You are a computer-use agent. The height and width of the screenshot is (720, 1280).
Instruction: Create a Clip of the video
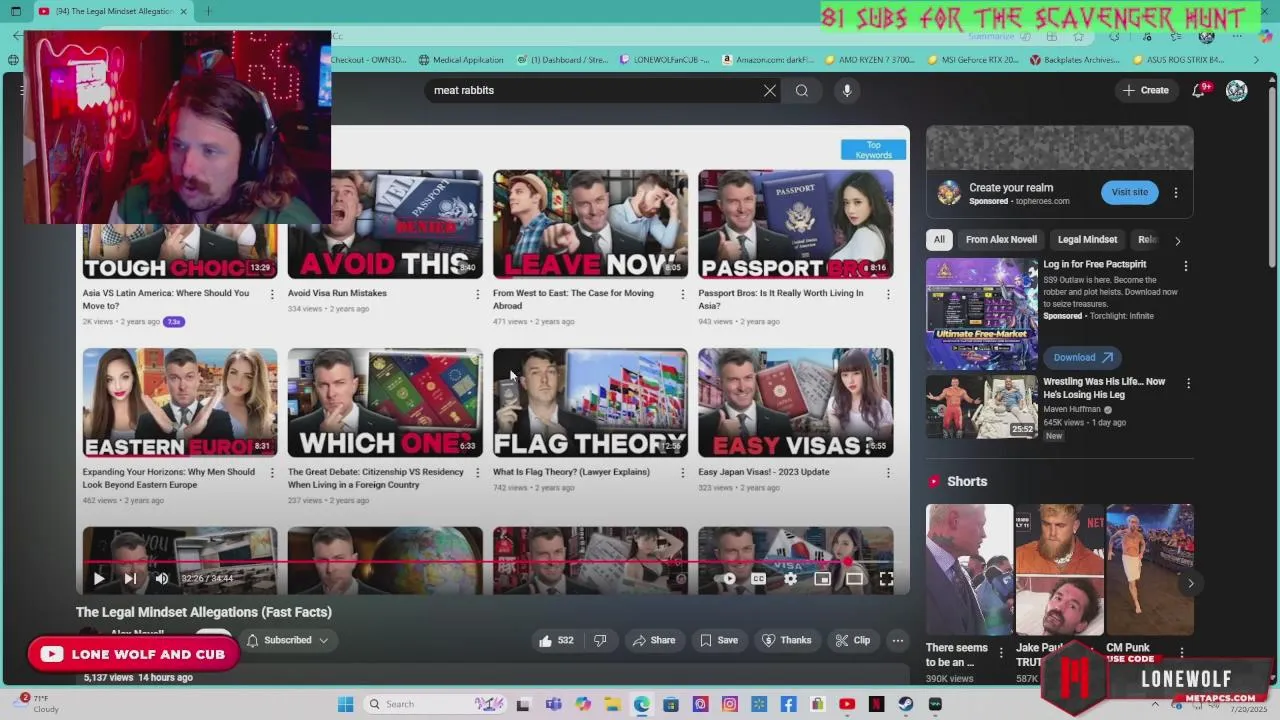pos(853,640)
